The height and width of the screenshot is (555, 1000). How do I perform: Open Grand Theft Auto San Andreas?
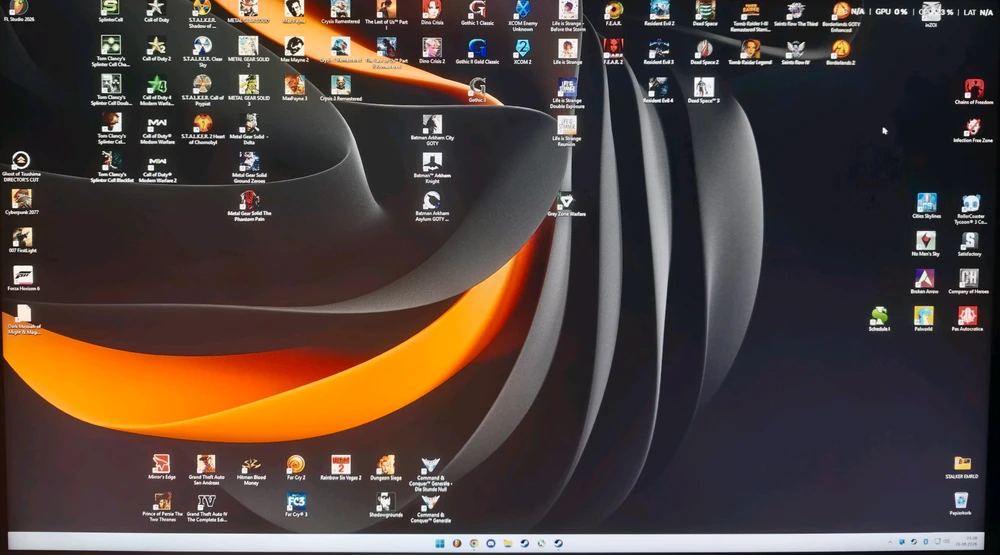[206, 469]
